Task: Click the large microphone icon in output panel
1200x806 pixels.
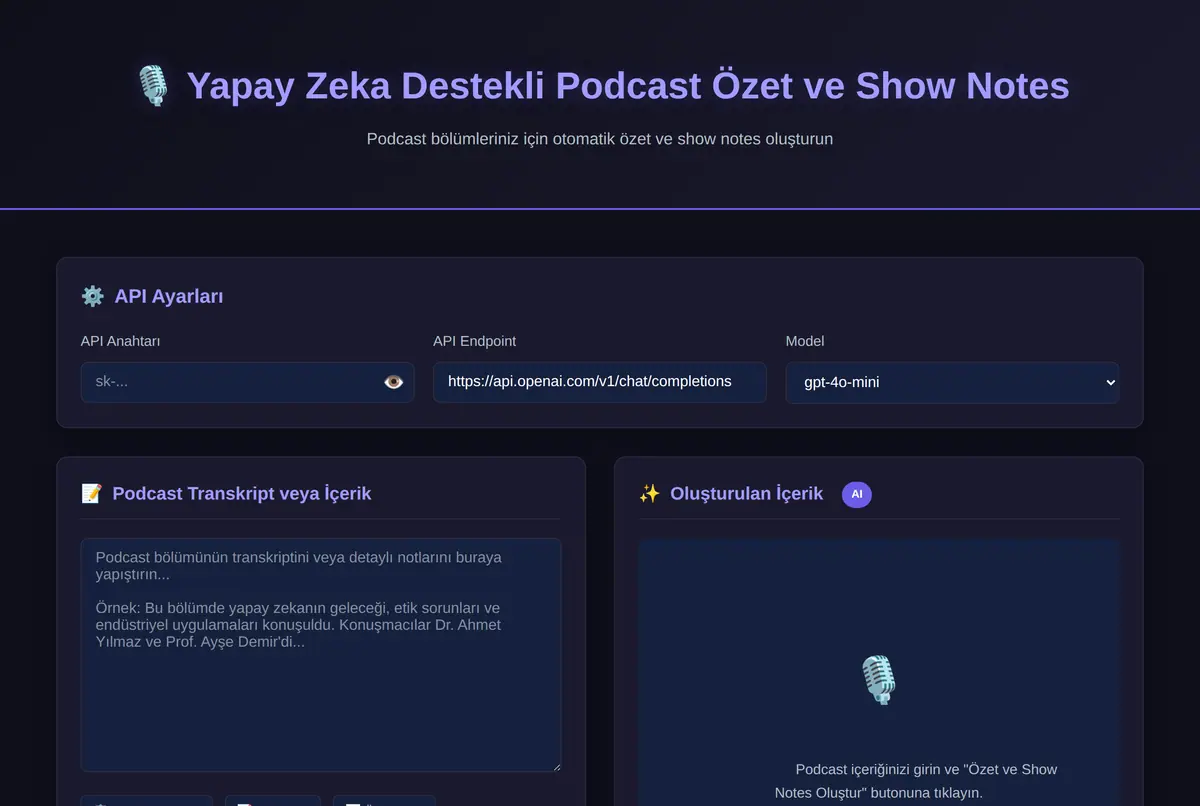Action: 878,680
